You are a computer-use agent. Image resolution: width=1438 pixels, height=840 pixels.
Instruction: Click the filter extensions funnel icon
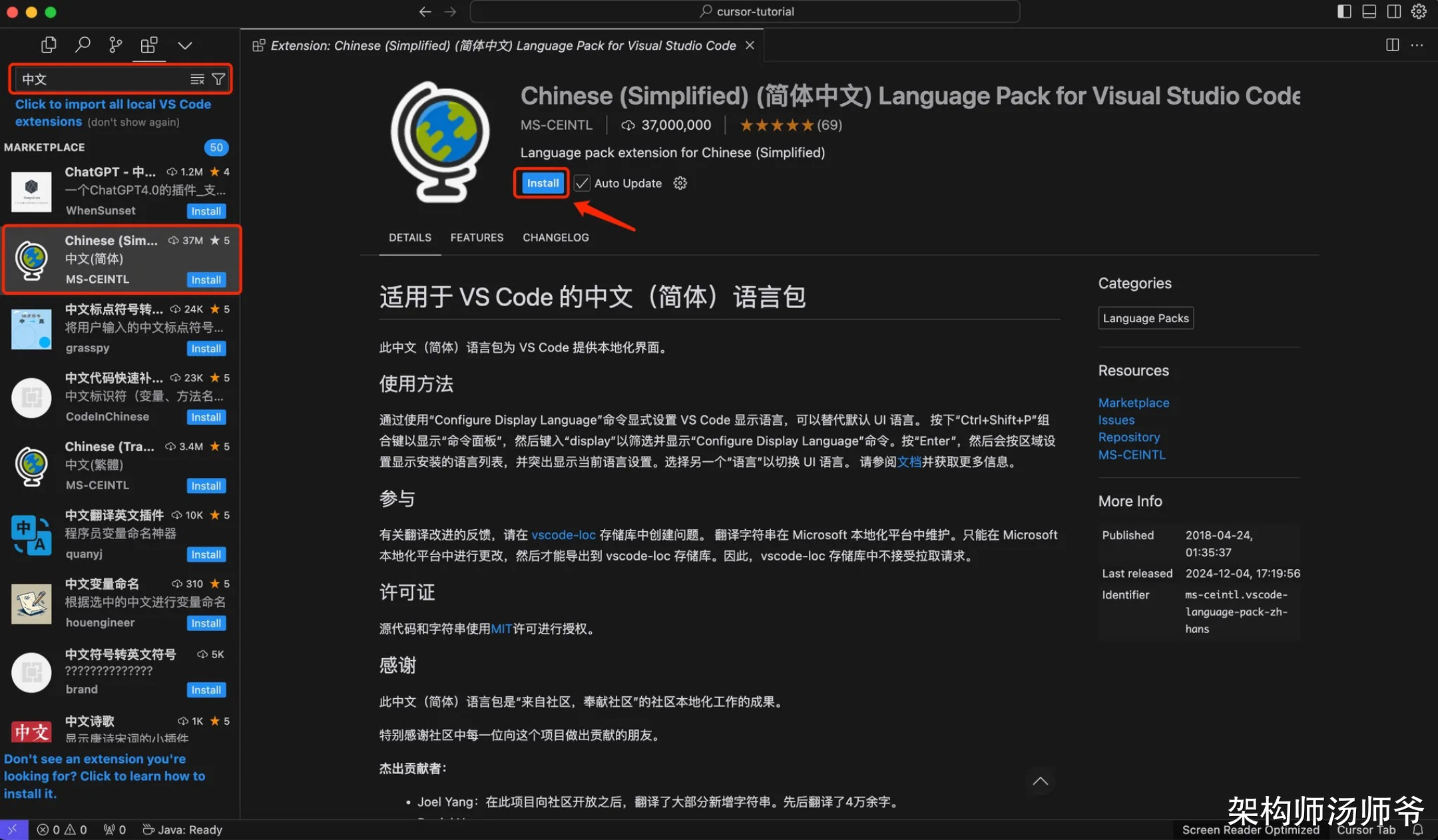click(x=218, y=79)
